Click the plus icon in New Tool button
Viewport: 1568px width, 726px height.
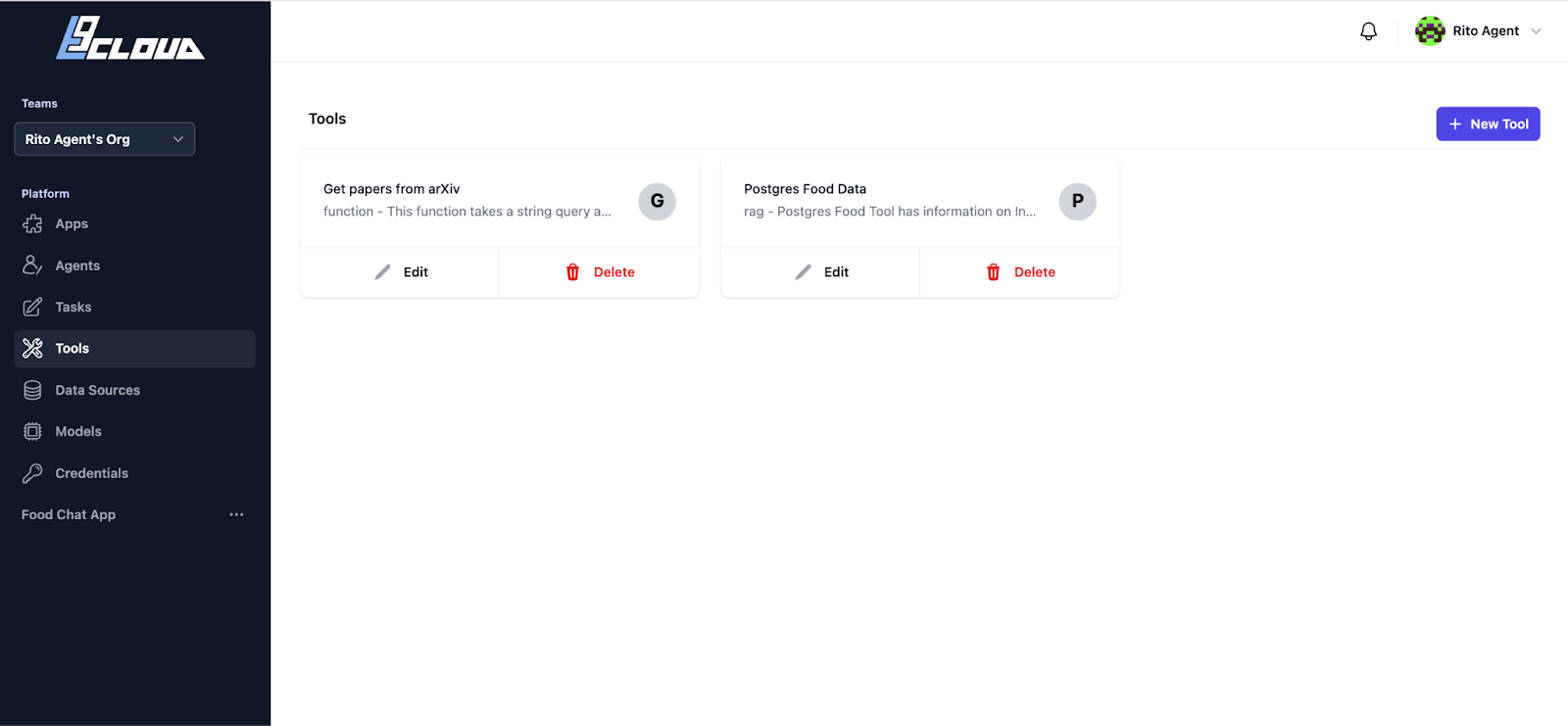coord(1455,124)
